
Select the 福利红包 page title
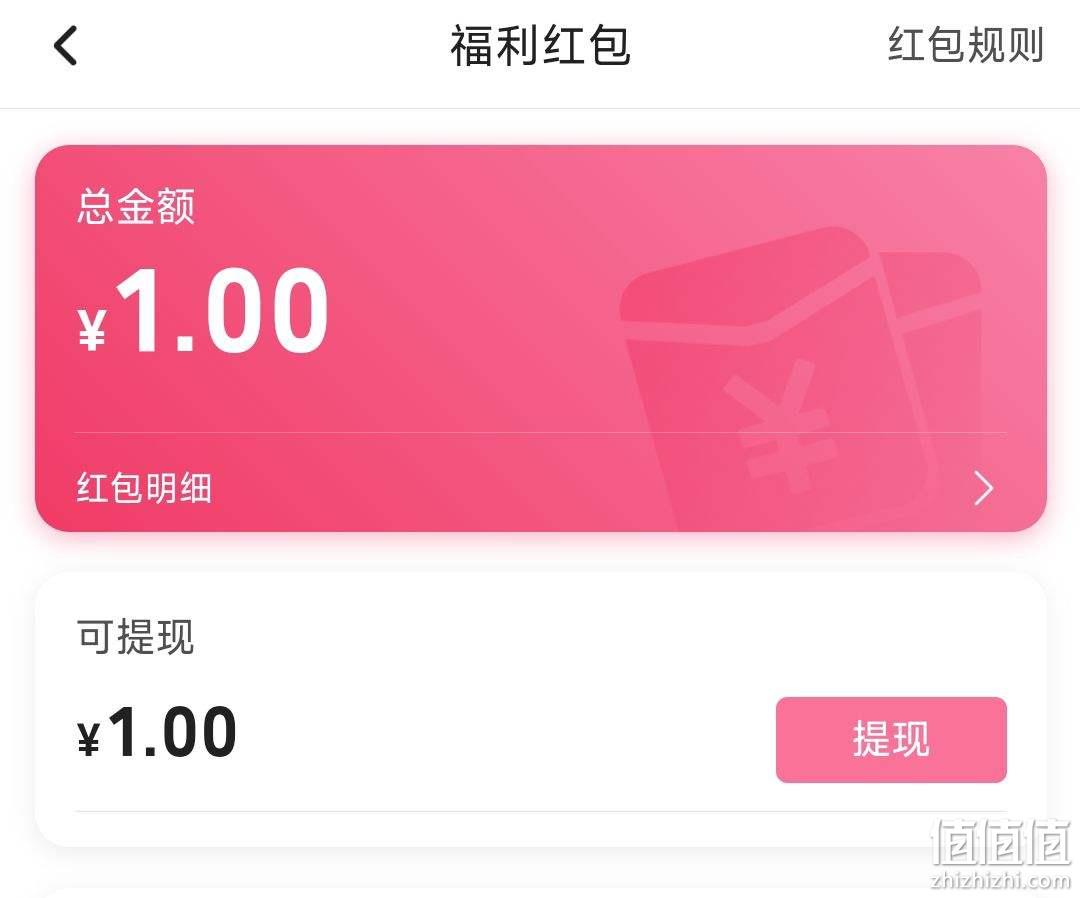point(541,45)
